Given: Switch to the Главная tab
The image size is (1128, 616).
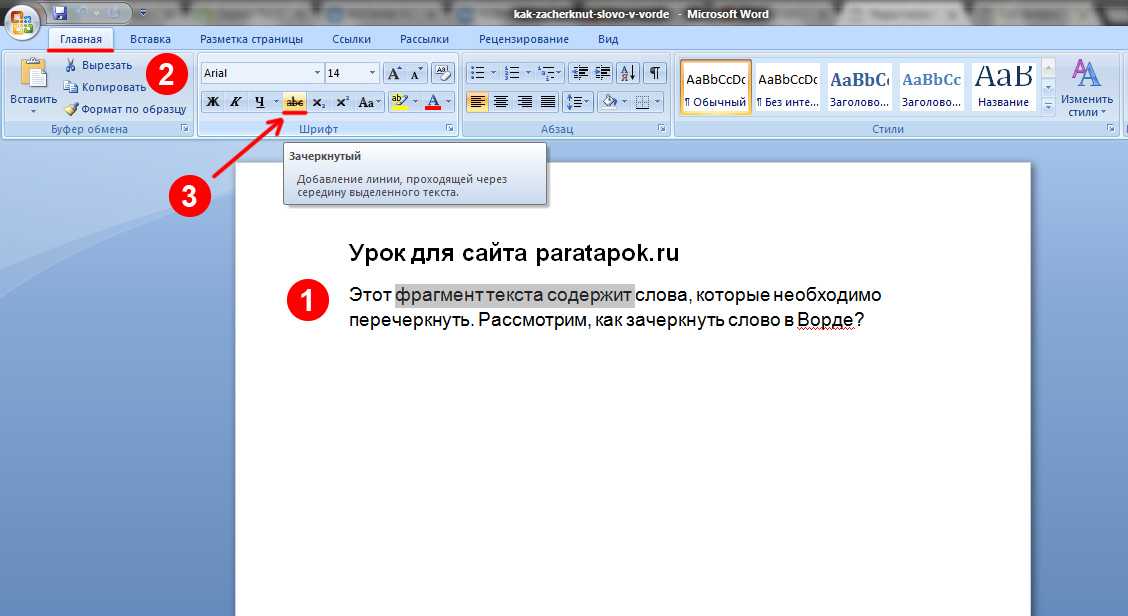Looking at the screenshot, I should click(x=81, y=39).
